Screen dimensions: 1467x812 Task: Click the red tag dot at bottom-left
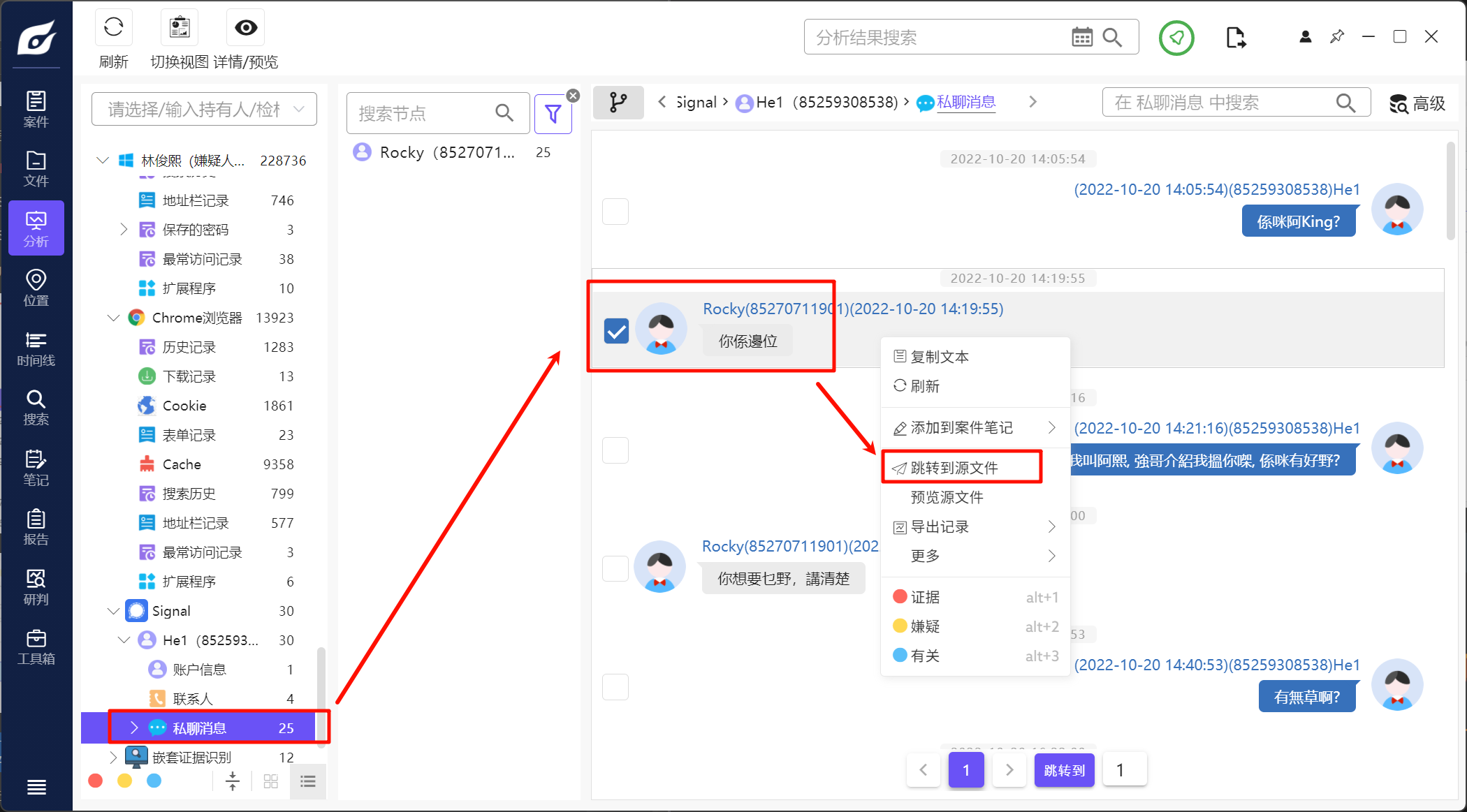click(x=96, y=781)
